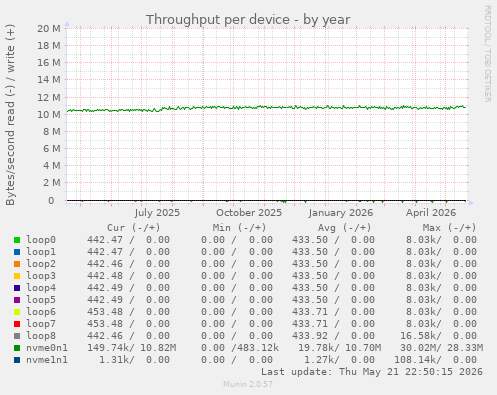Image resolution: width=497 pixels, height=395 pixels.
Task: Click nvme0n1 max value '30.02M/ 28.33M'
Action: [442, 348]
